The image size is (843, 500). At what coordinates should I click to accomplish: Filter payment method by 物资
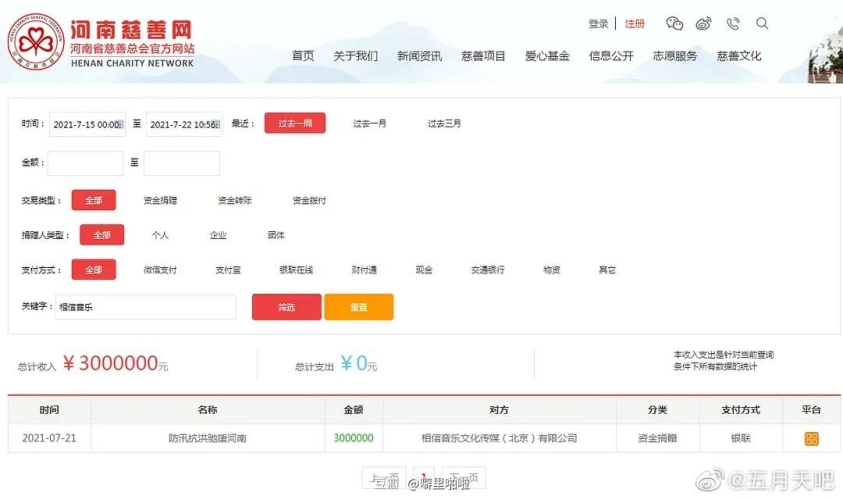point(552,270)
